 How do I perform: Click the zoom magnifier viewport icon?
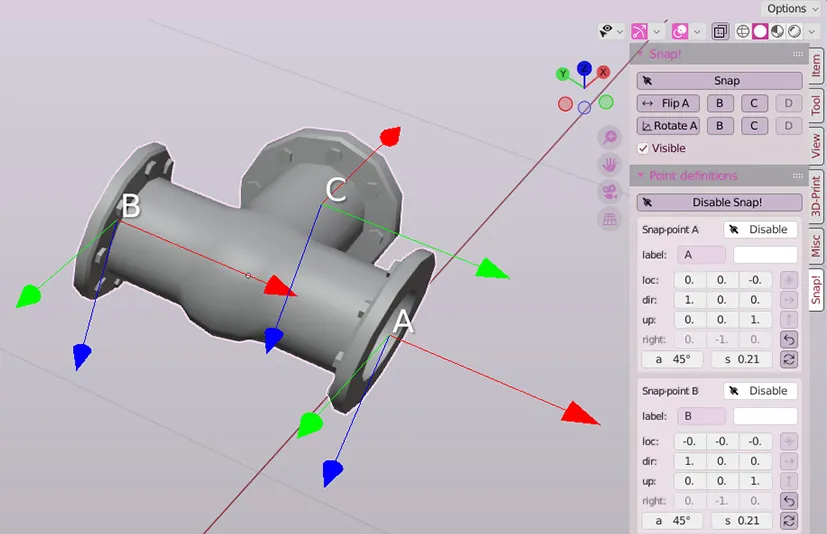610,138
